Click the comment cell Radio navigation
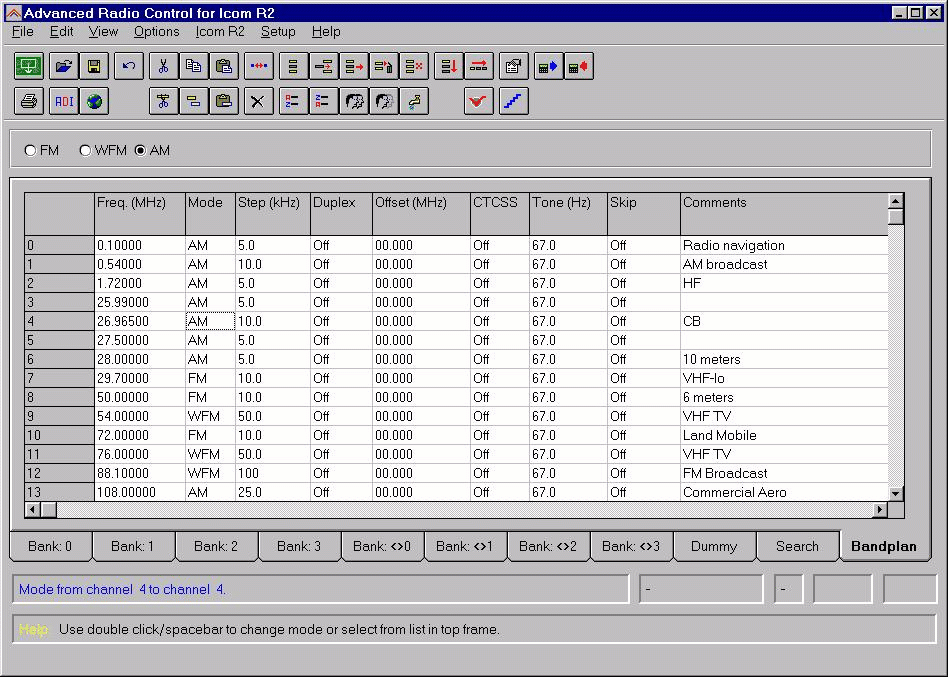The image size is (948, 677). (784, 245)
